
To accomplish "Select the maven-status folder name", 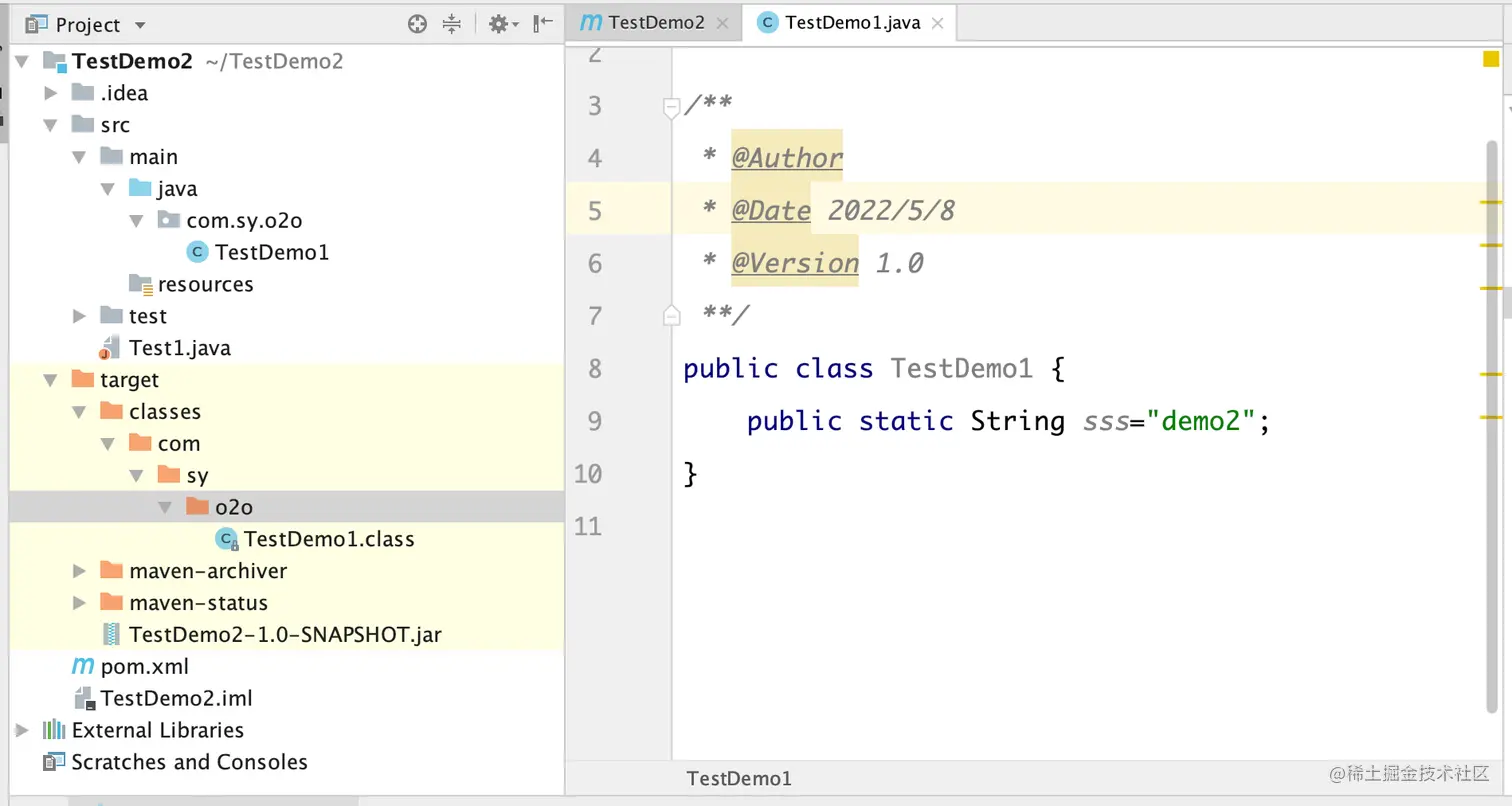I will coord(198,603).
